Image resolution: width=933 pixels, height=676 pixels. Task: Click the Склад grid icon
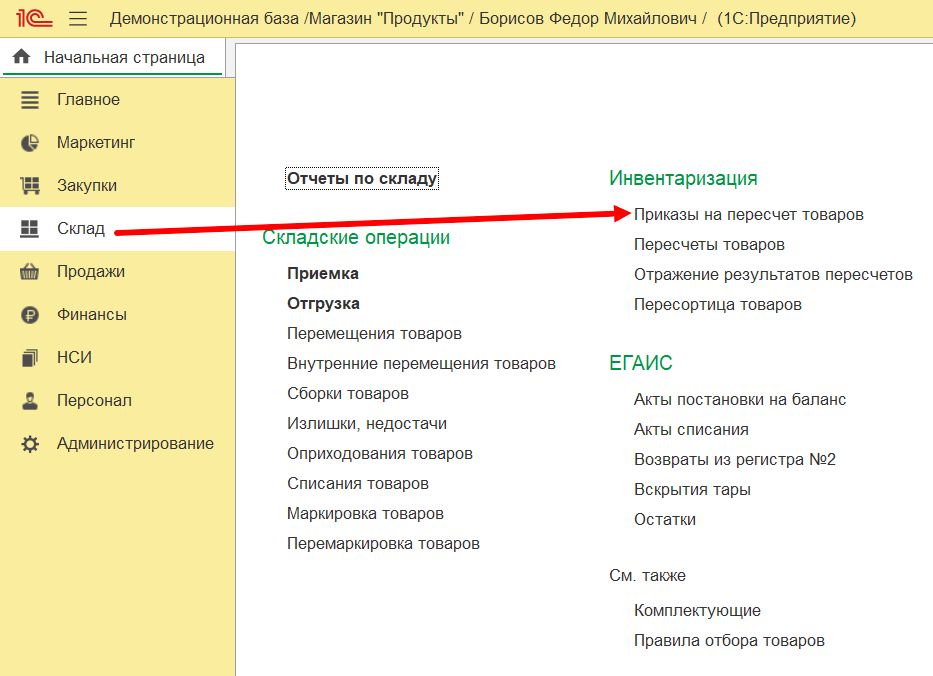tap(30, 229)
